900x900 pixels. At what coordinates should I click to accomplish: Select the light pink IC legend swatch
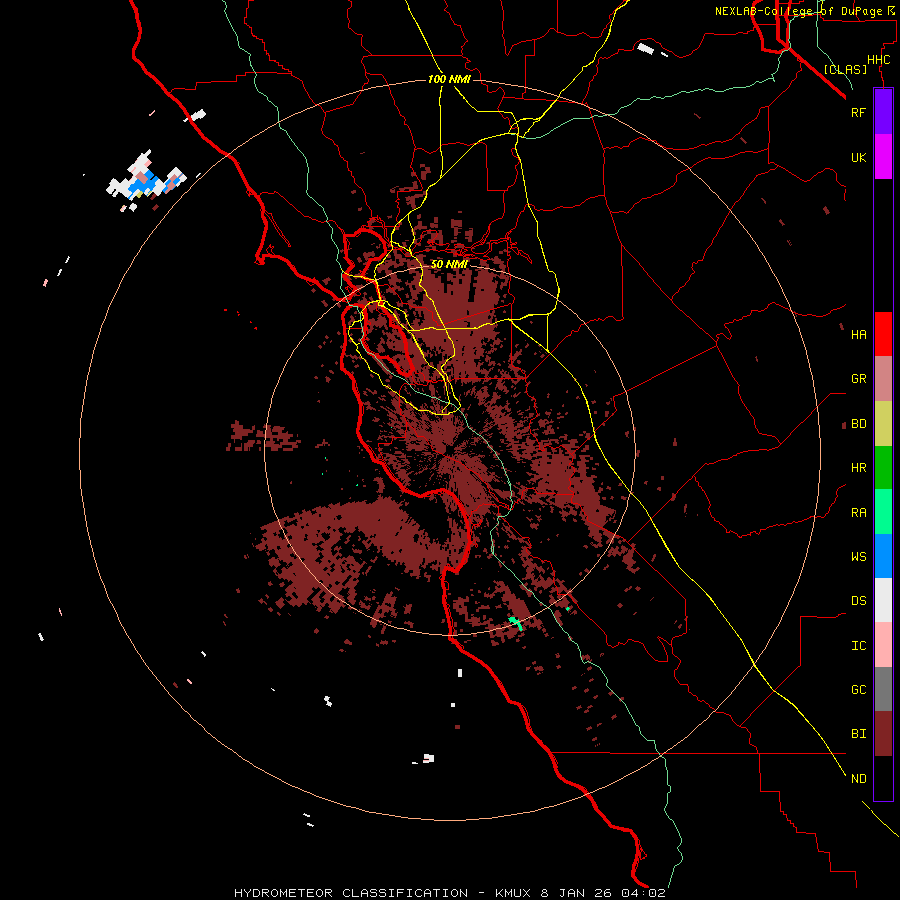tap(883, 645)
